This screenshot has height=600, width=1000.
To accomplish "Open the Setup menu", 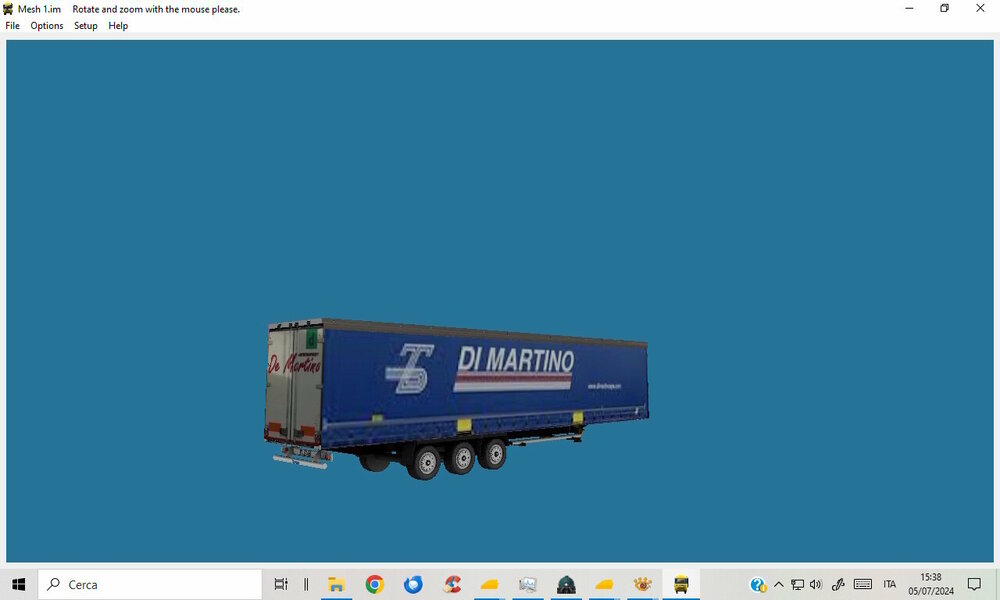I will (x=85, y=26).
